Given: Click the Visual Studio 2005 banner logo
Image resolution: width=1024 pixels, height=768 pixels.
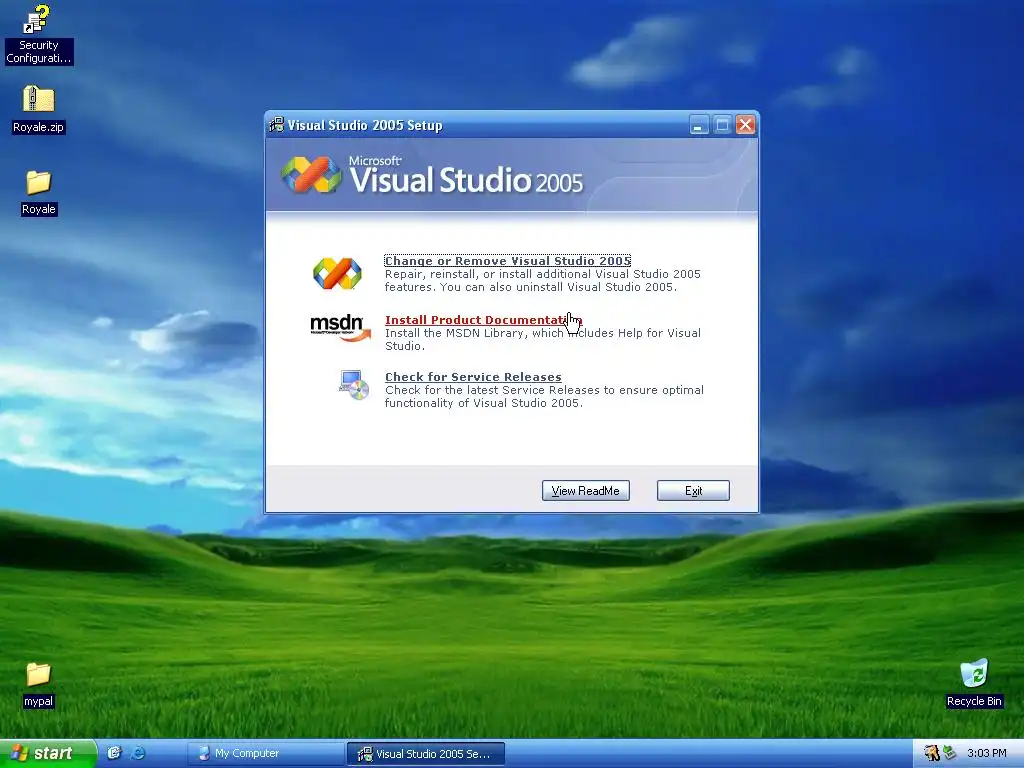Looking at the screenshot, I should tap(432, 175).
